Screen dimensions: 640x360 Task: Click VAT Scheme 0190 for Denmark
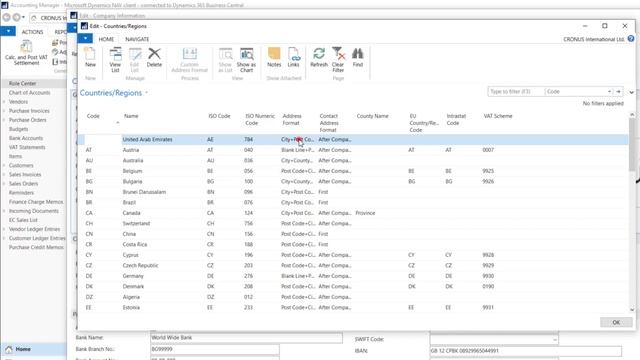pyautogui.click(x=488, y=287)
